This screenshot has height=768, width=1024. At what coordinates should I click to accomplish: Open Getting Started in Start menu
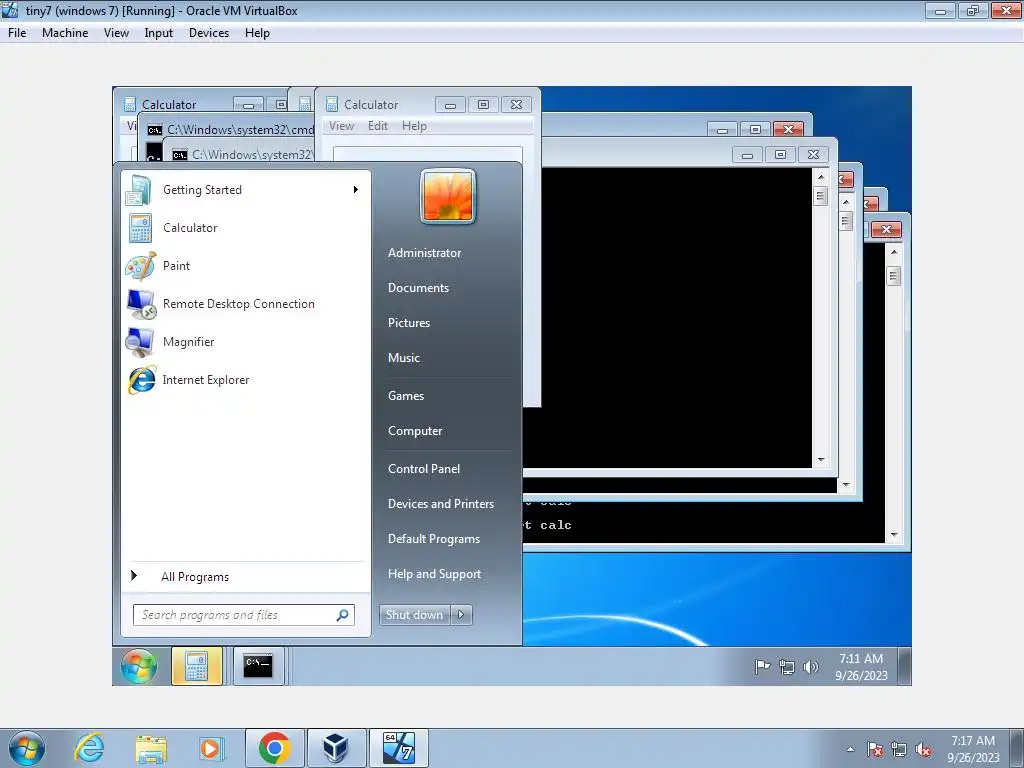point(244,190)
